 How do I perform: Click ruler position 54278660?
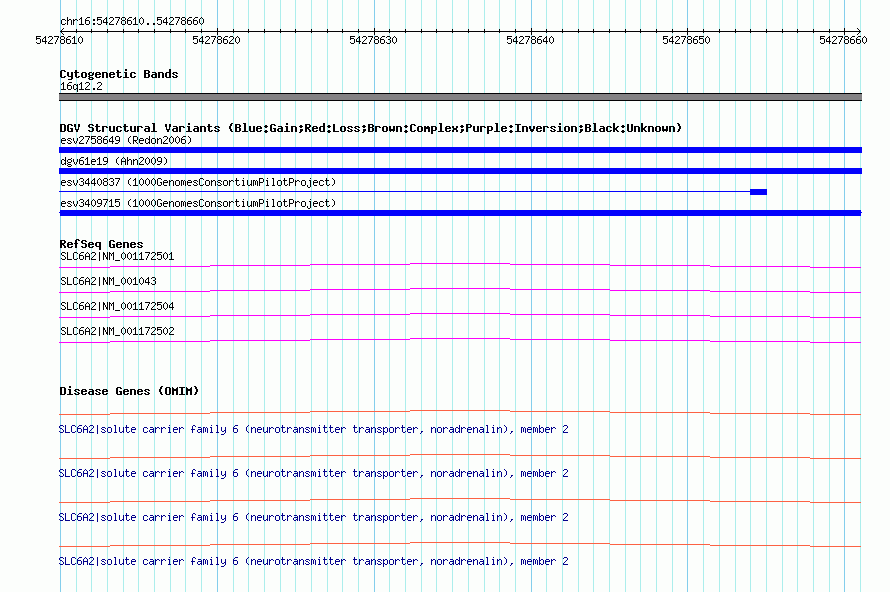tap(843, 40)
